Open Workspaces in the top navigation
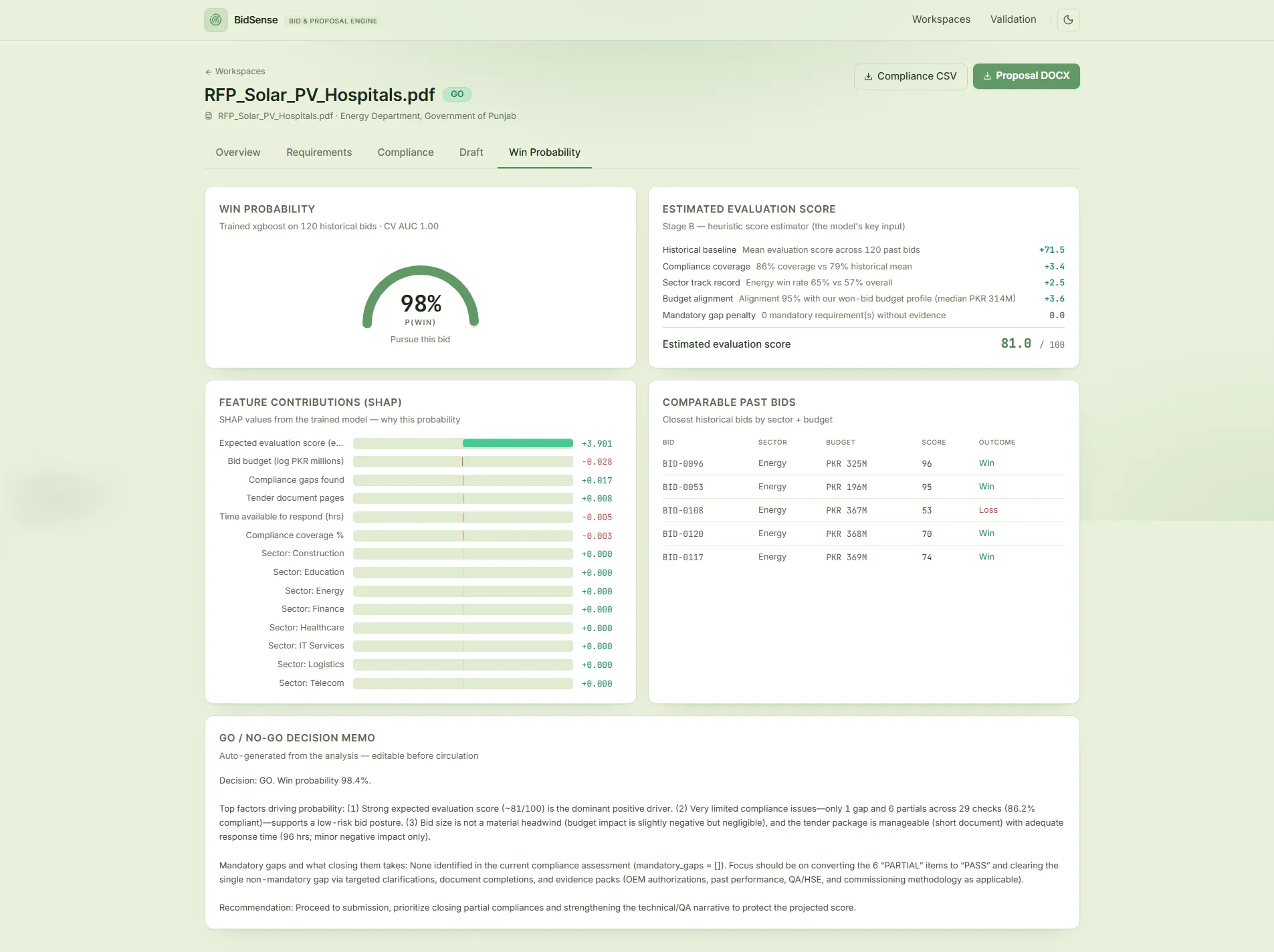Screen dimensions: 1274x952 [x=941, y=19]
